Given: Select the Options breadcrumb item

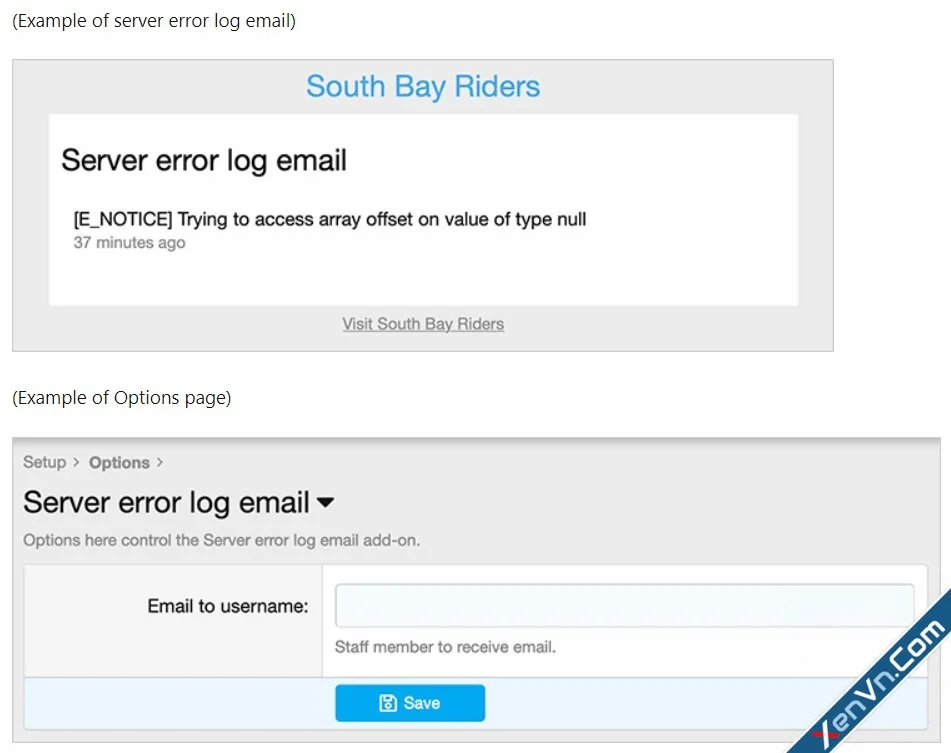Looking at the screenshot, I should [x=118, y=462].
